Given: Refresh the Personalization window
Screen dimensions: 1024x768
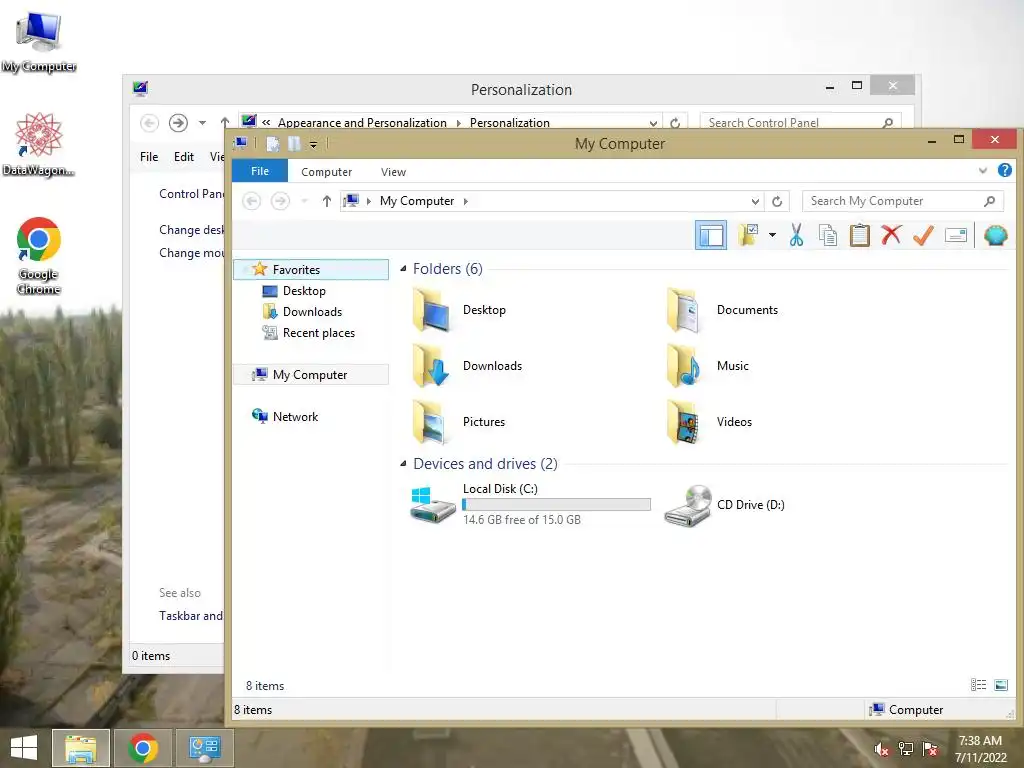Looking at the screenshot, I should tap(675, 123).
